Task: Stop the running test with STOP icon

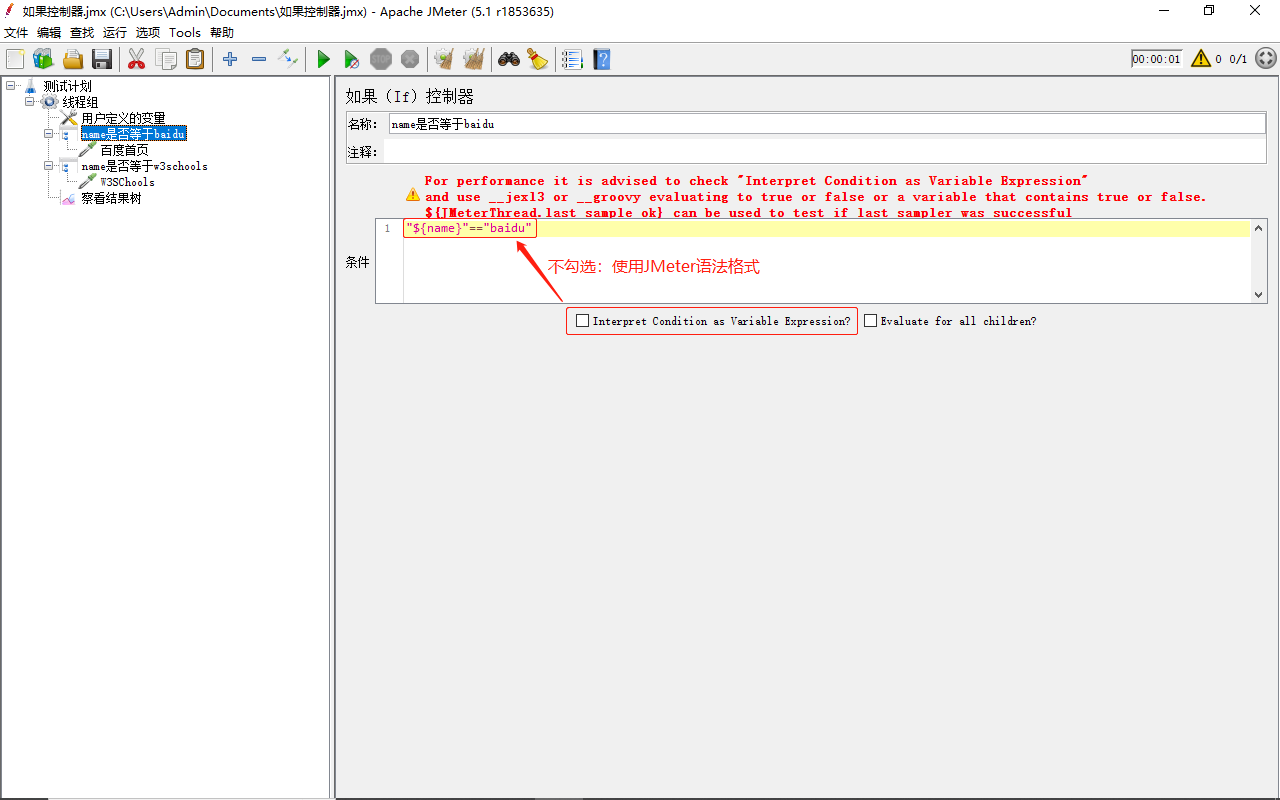Action: [x=381, y=59]
